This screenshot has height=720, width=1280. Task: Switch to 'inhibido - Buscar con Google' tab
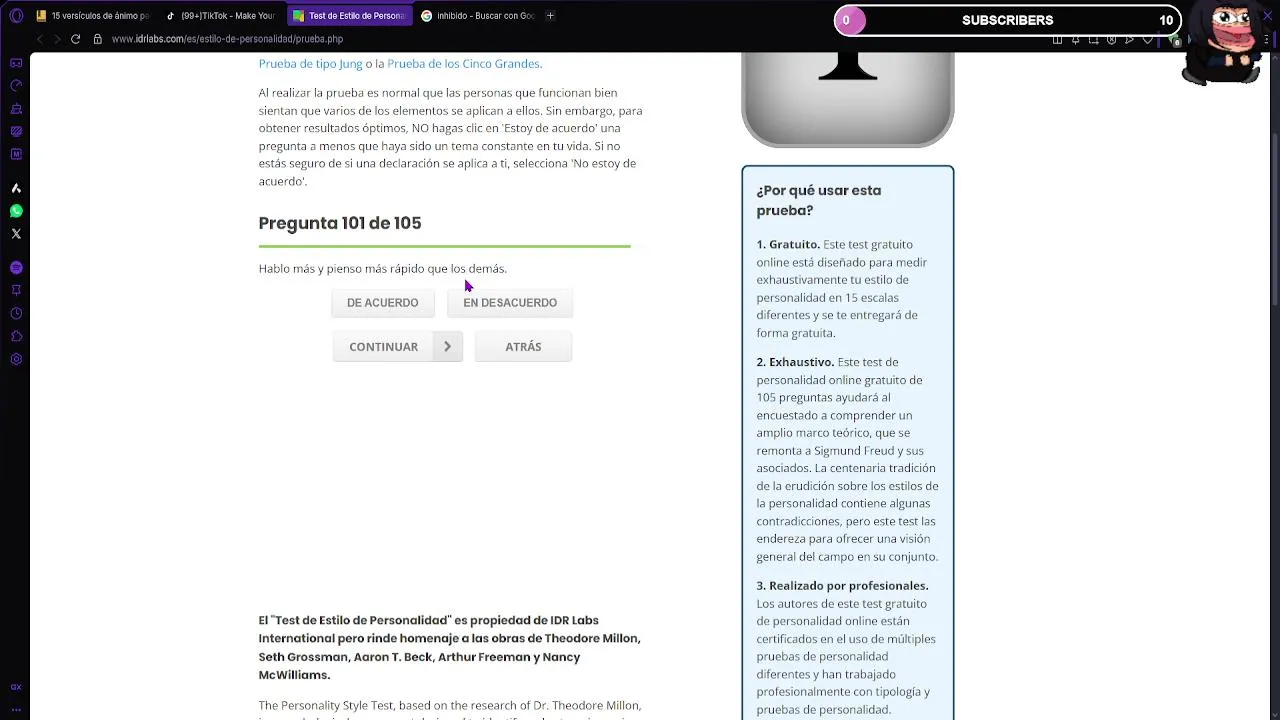click(477, 16)
